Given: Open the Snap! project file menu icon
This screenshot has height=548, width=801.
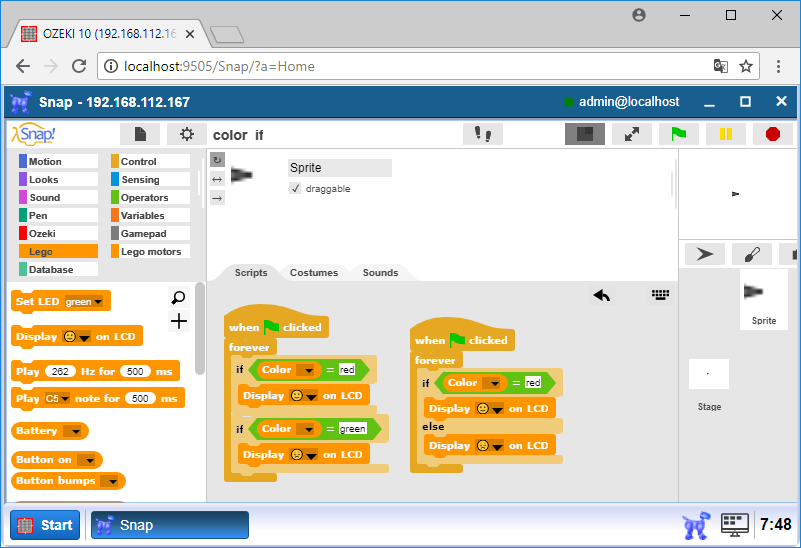Looking at the screenshot, I should pos(140,134).
